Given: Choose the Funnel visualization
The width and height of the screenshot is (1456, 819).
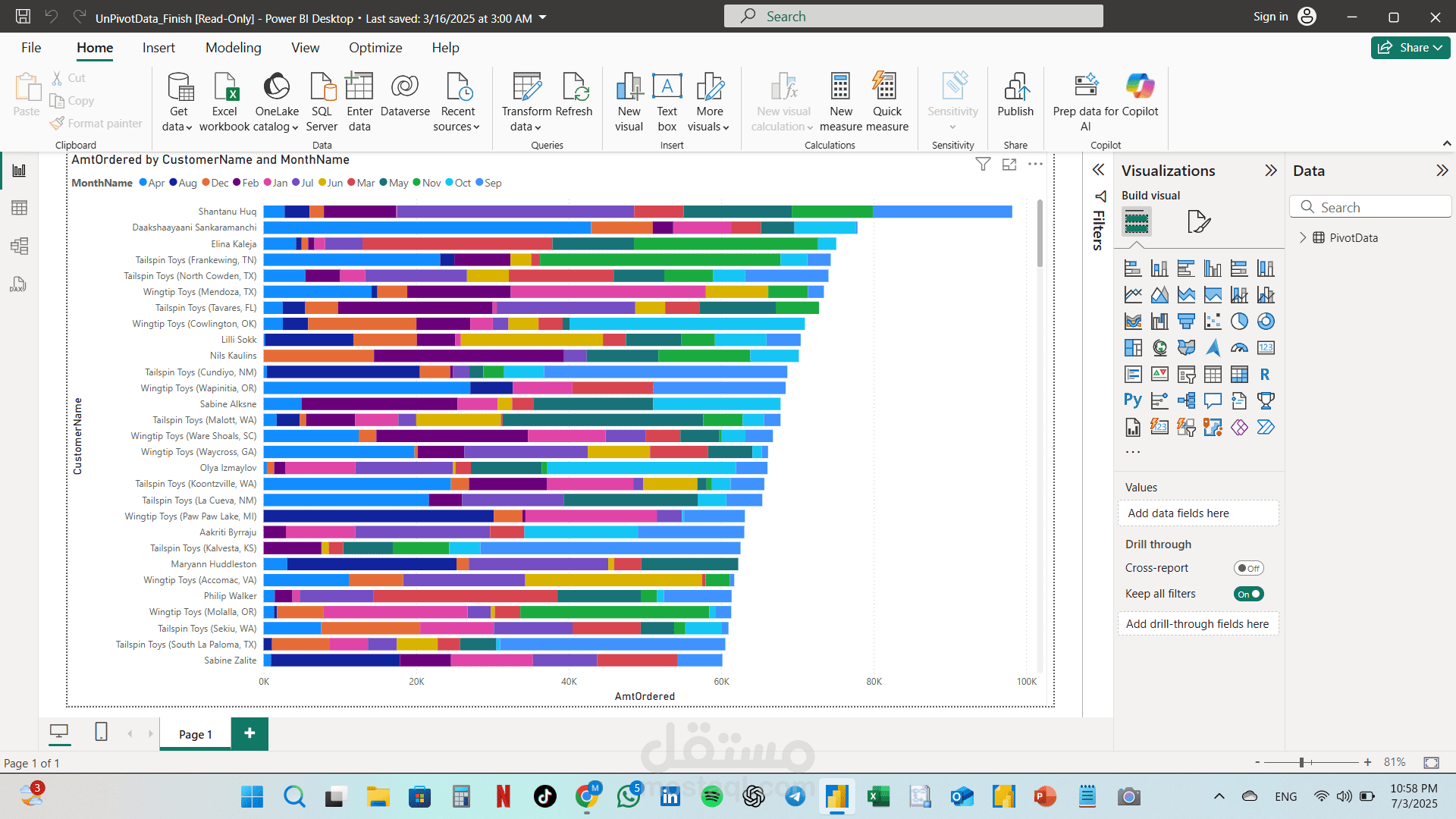Looking at the screenshot, I should (1186, 322).
